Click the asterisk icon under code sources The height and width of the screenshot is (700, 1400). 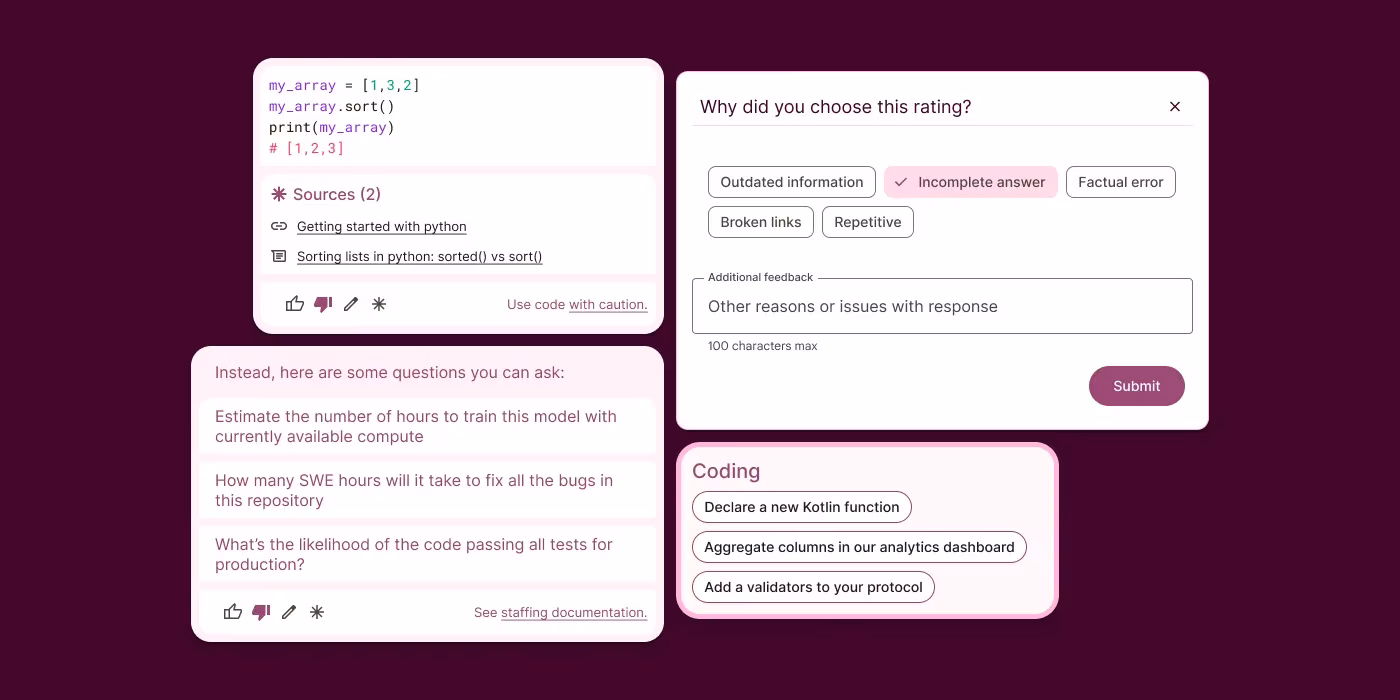click(x=379, y=304)
